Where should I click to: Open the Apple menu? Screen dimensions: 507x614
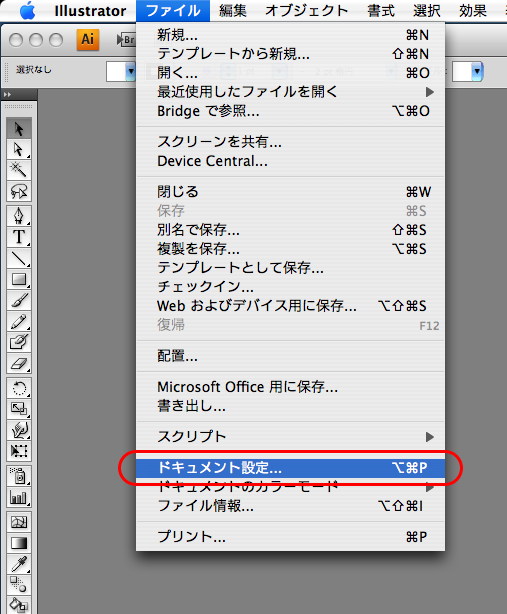[27, 11]
